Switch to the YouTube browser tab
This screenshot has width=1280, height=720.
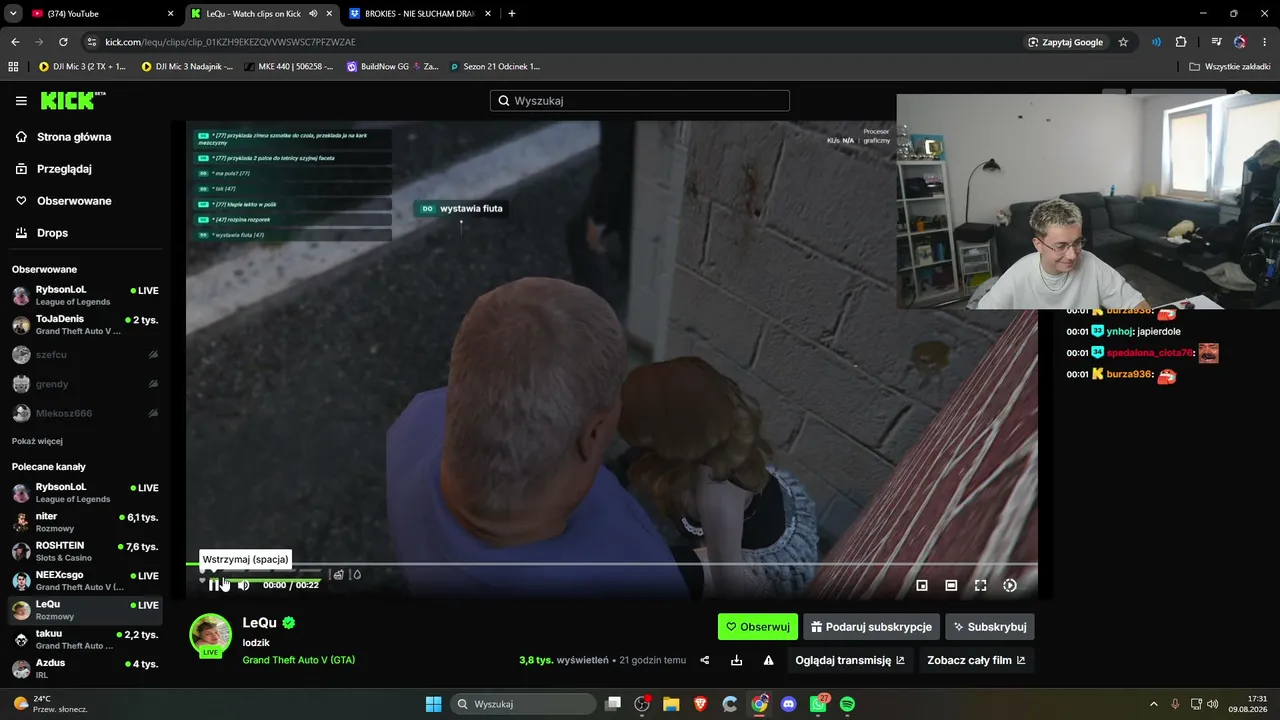(x=103, y=14)
